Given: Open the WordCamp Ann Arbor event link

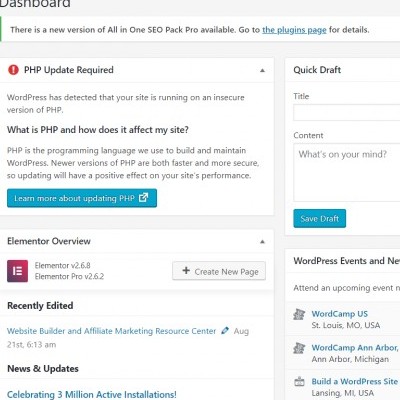Looking at the screenshot, I should 355,348.
